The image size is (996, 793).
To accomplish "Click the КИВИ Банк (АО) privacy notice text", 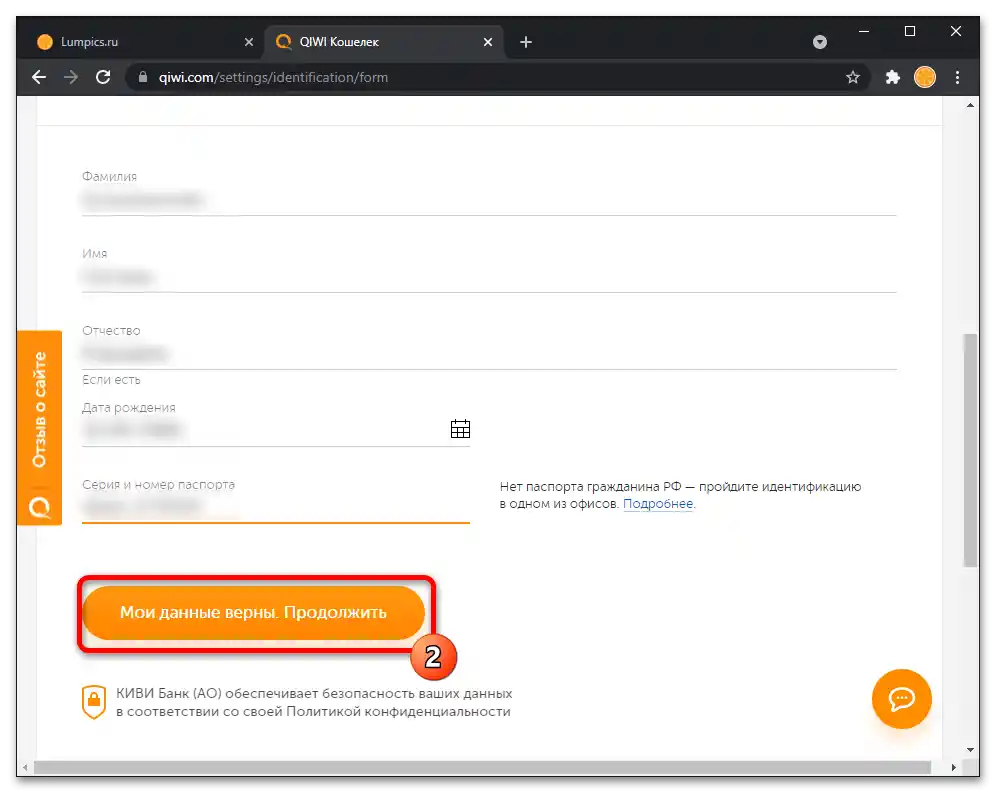I will point(314,702).
